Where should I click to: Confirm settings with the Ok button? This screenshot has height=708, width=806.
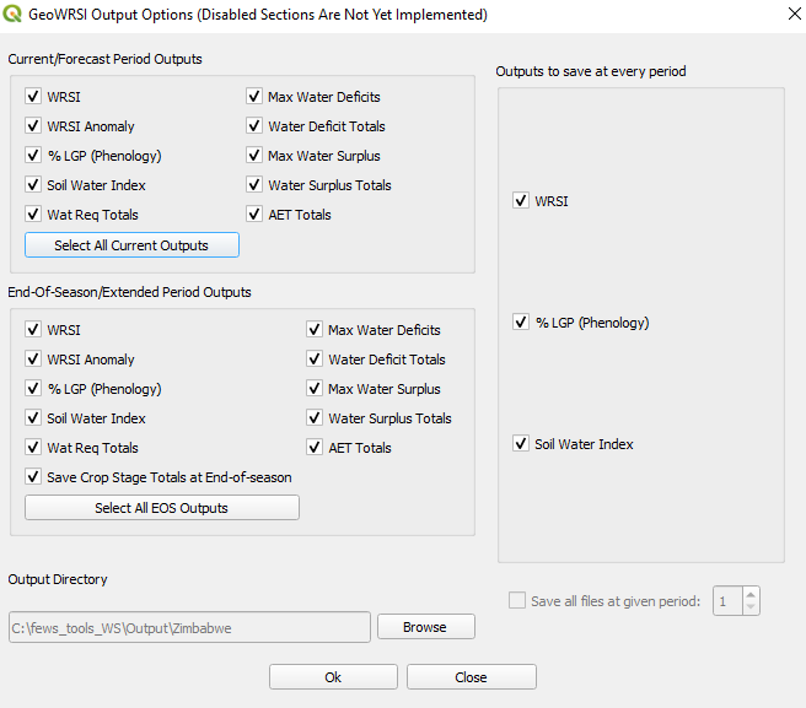[x=333, y=677]
